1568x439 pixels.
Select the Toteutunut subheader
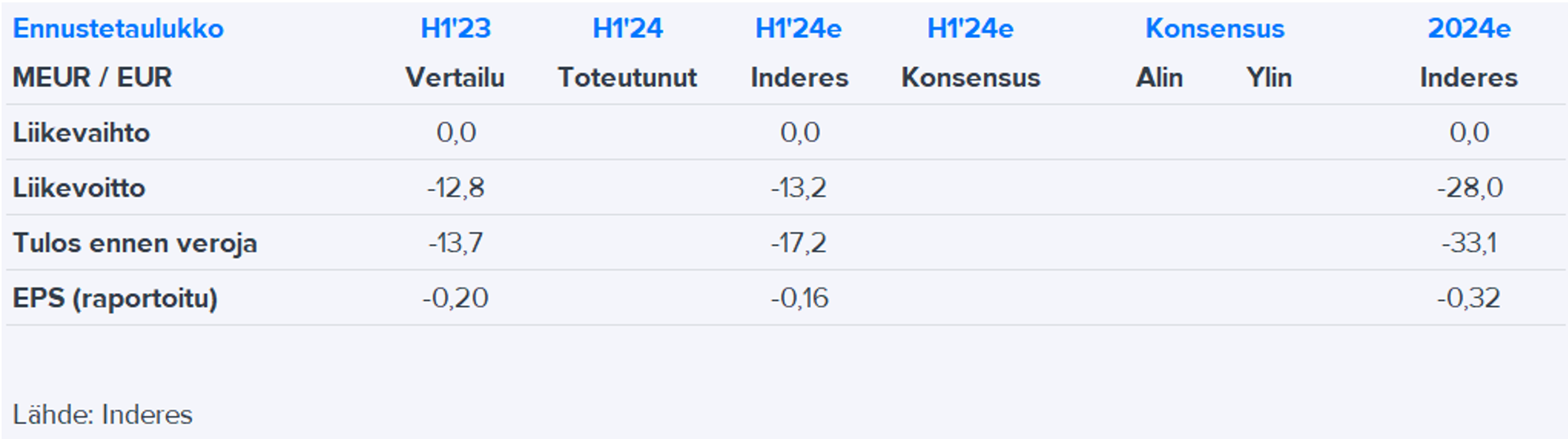(x=628, y=77)
